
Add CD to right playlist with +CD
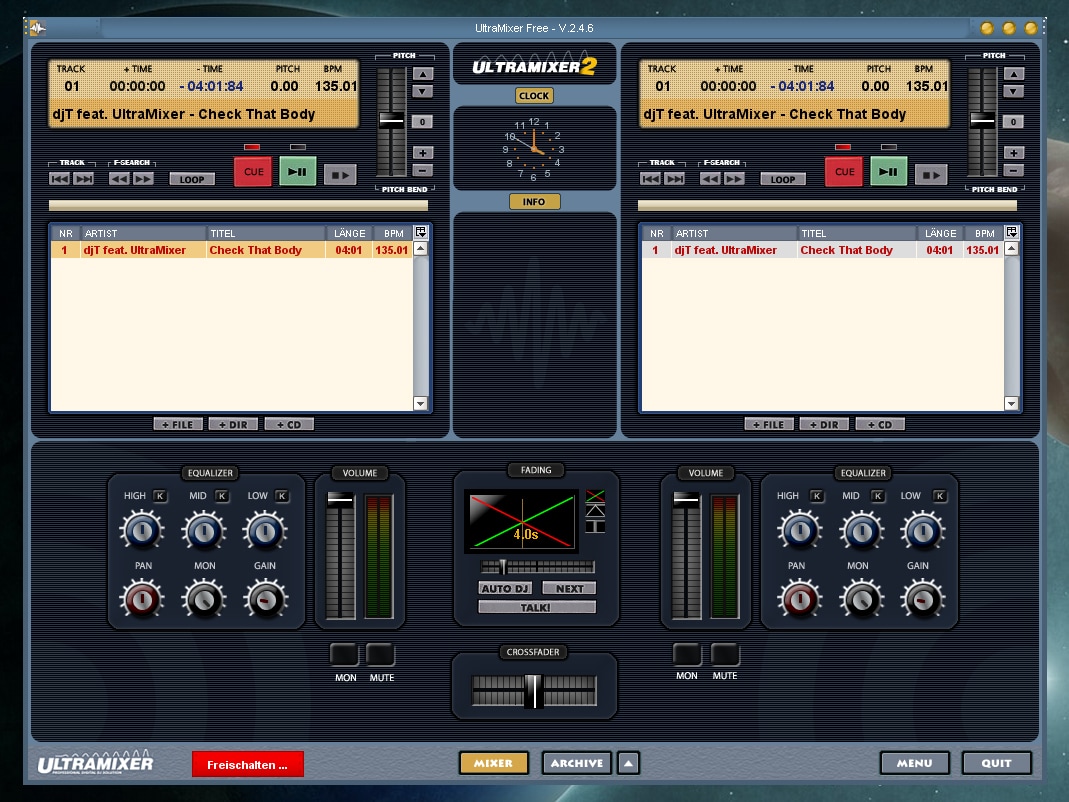tap(880, 424)
